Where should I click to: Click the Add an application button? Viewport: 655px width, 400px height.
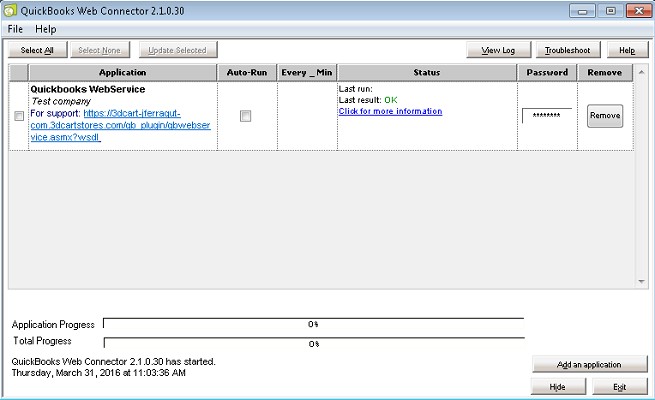589,364
